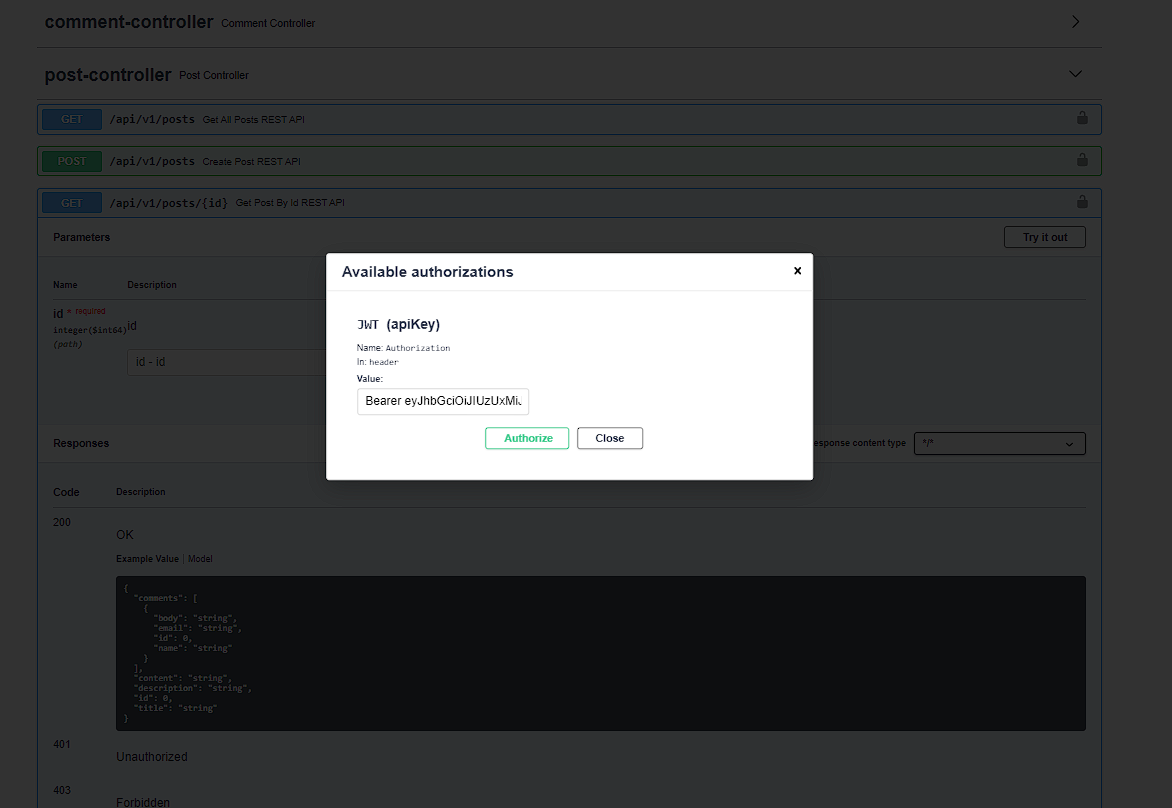Click lock icon on GET /api/v1/posts row
The width and height of the screenshot is (1172, 808).
pyautogui.click(x=1082, y=119)
